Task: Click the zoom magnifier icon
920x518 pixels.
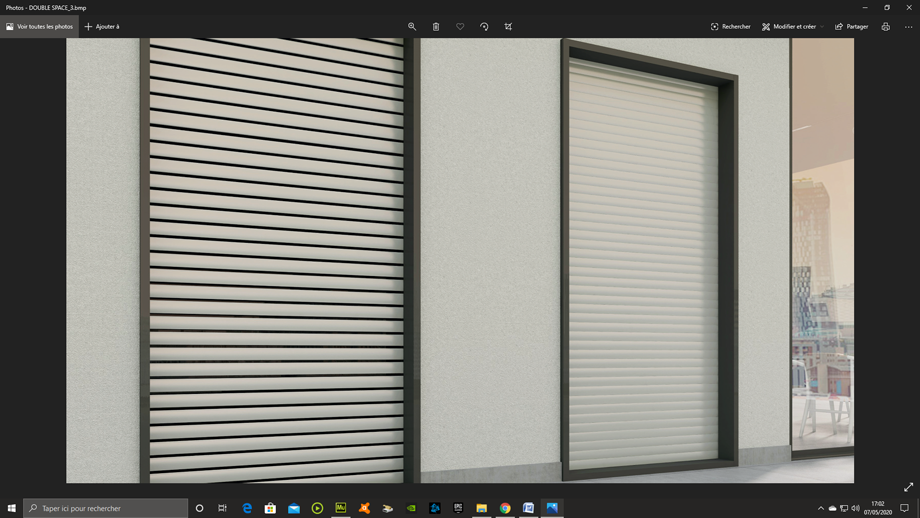Action: 412,27
